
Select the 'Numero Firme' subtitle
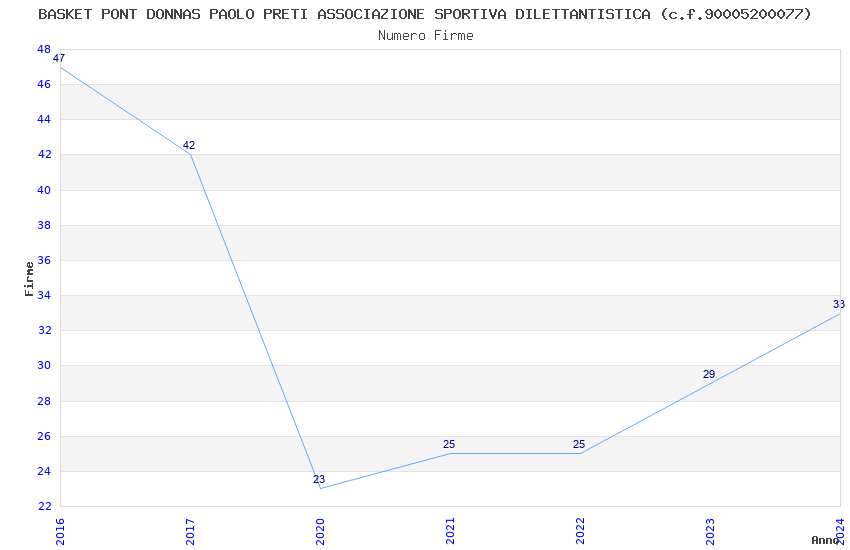coord(426,36)
